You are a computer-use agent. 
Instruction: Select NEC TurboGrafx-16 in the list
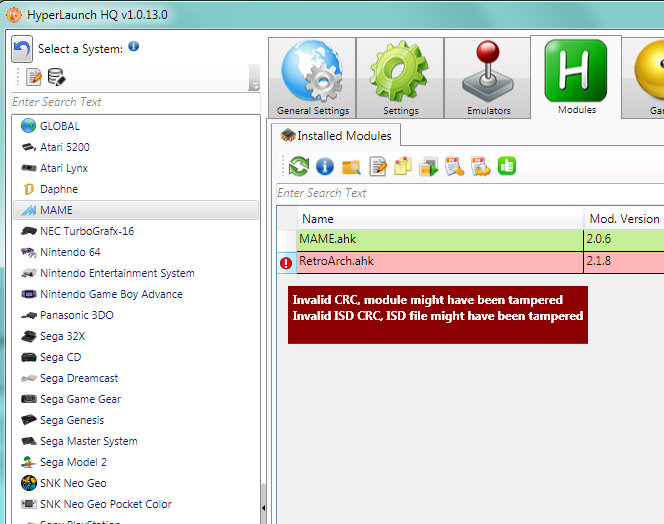136,231
